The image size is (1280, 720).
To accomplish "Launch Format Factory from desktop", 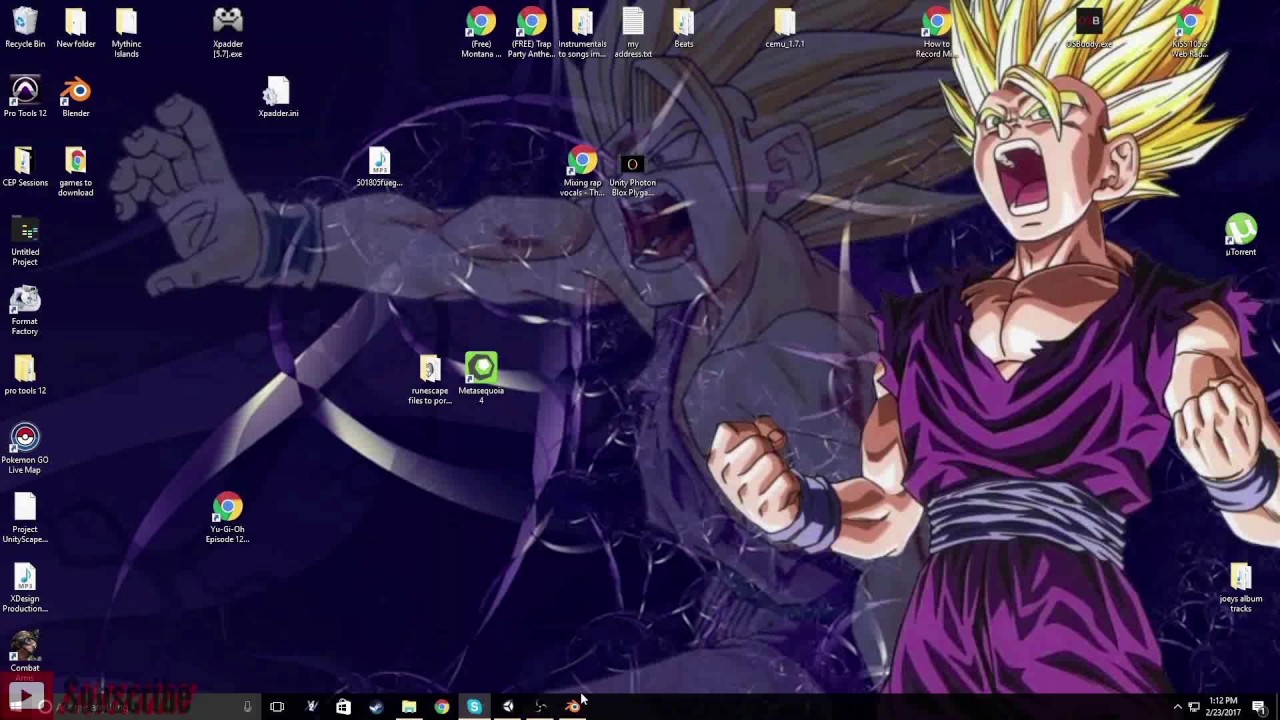I will [x=25, y=311].
